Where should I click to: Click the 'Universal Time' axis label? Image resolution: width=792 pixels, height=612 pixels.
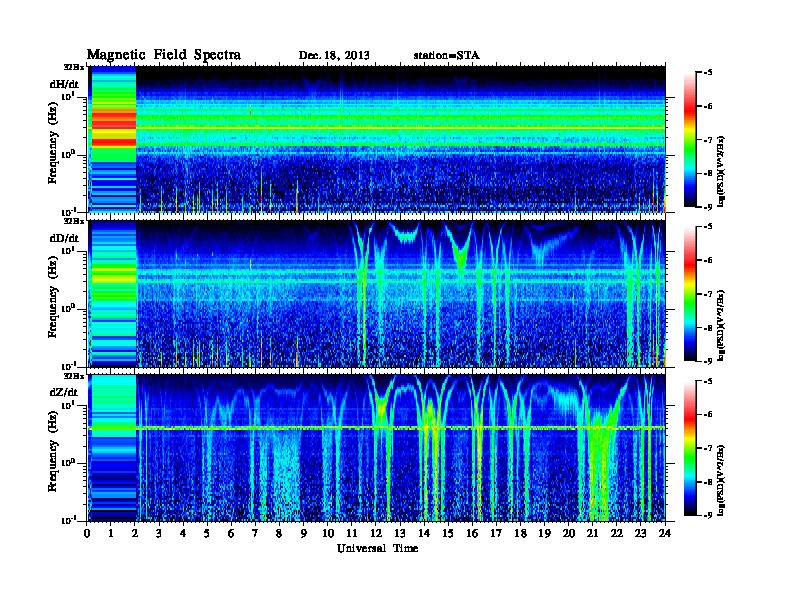pyautogui.click(x=377, y=548)
